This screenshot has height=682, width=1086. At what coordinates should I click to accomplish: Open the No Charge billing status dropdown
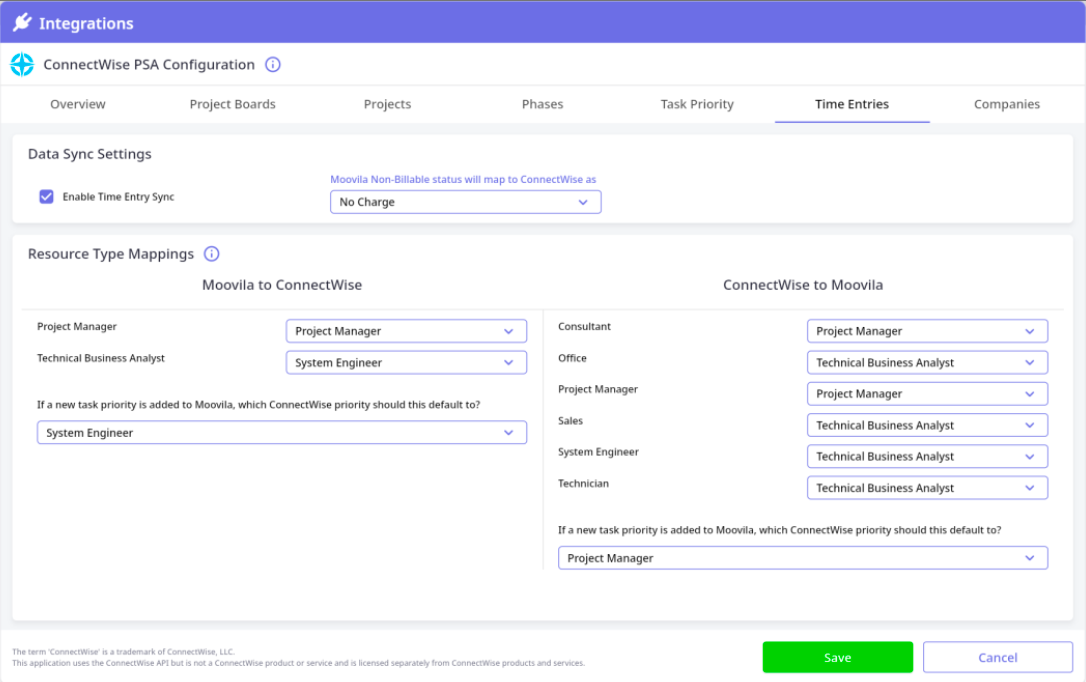pos(465,202)
